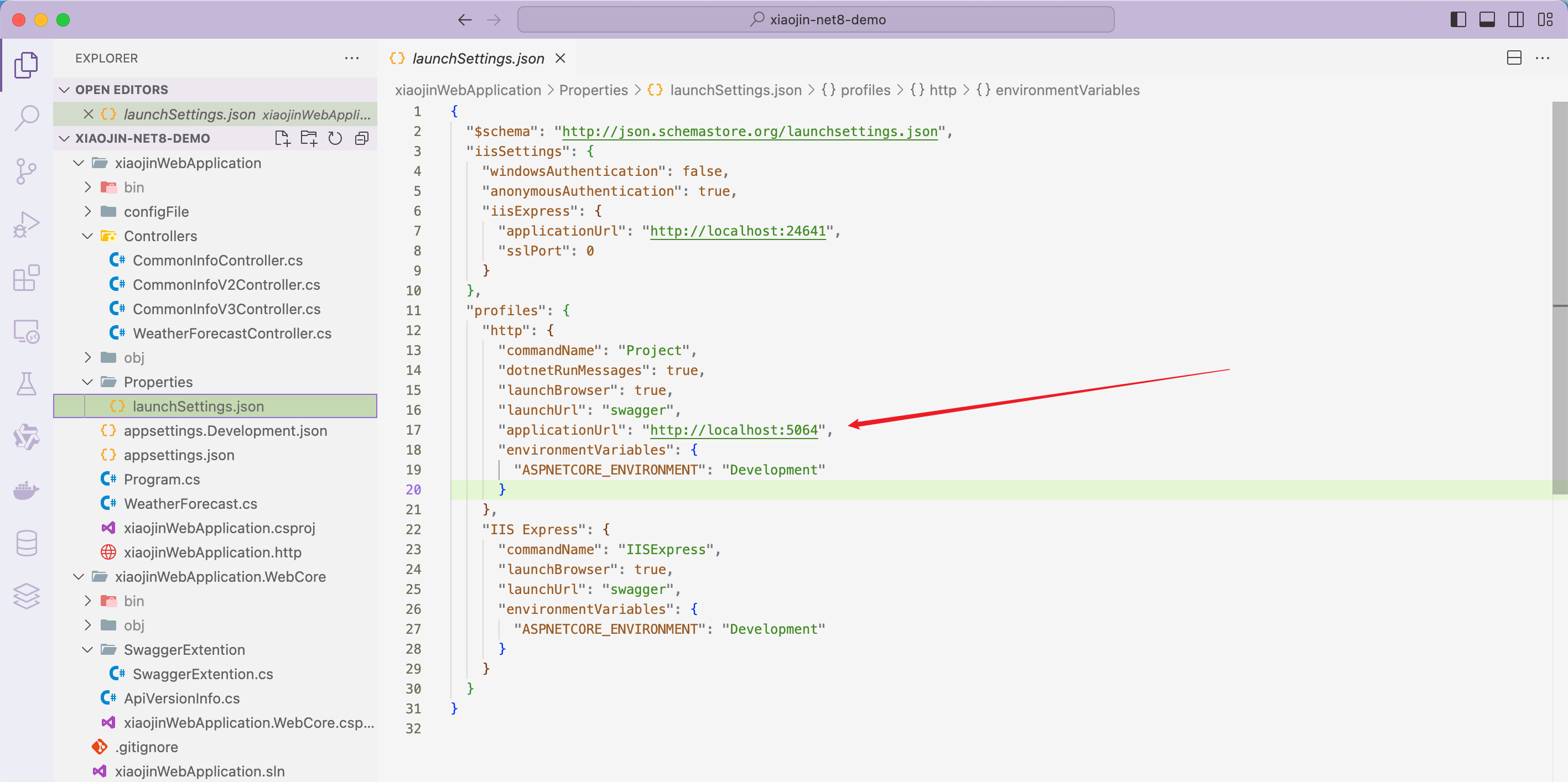
Task: Toggle secondary side bar visibility
Action: (x=1515, y=19)
